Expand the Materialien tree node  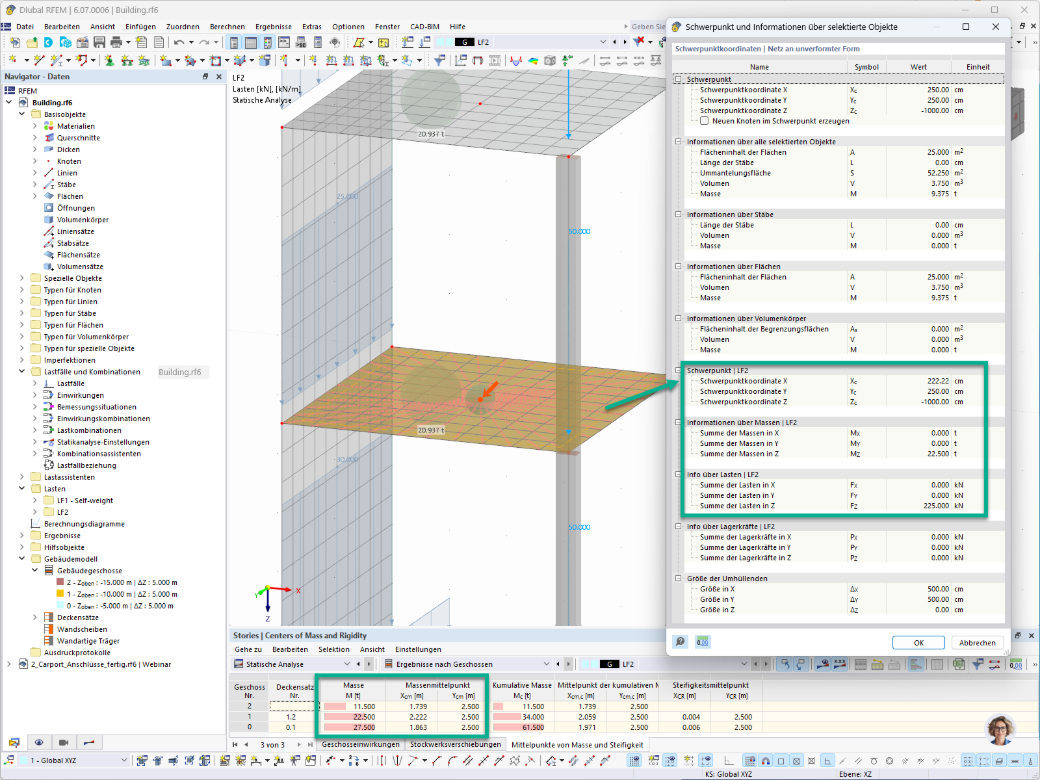[x=35, y=126]
